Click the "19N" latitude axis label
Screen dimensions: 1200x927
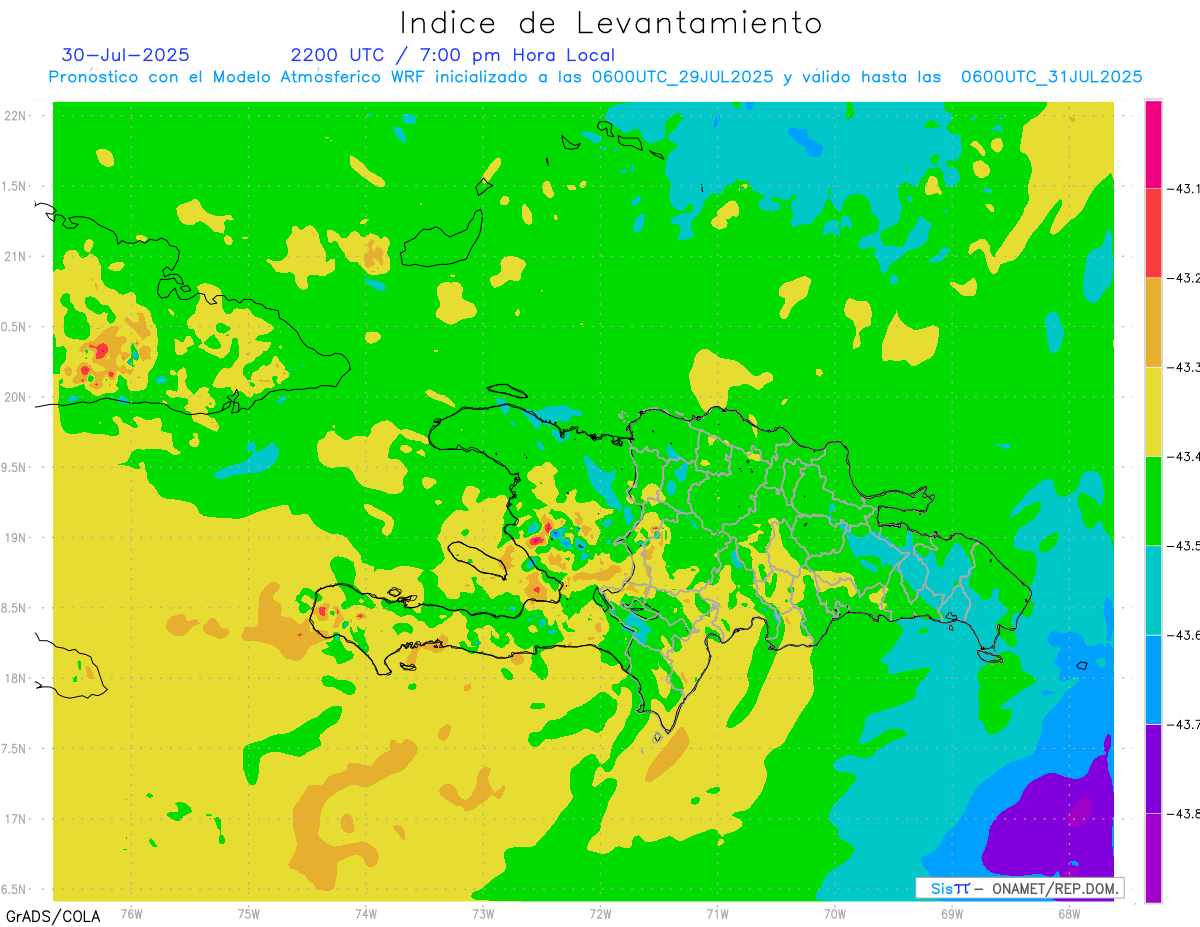pos(16,537)
